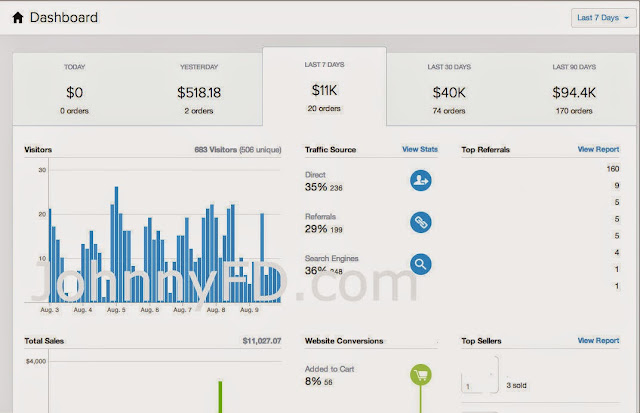Open View Report link for Top Sellers
640x413 pixels.
pos(598,340)
